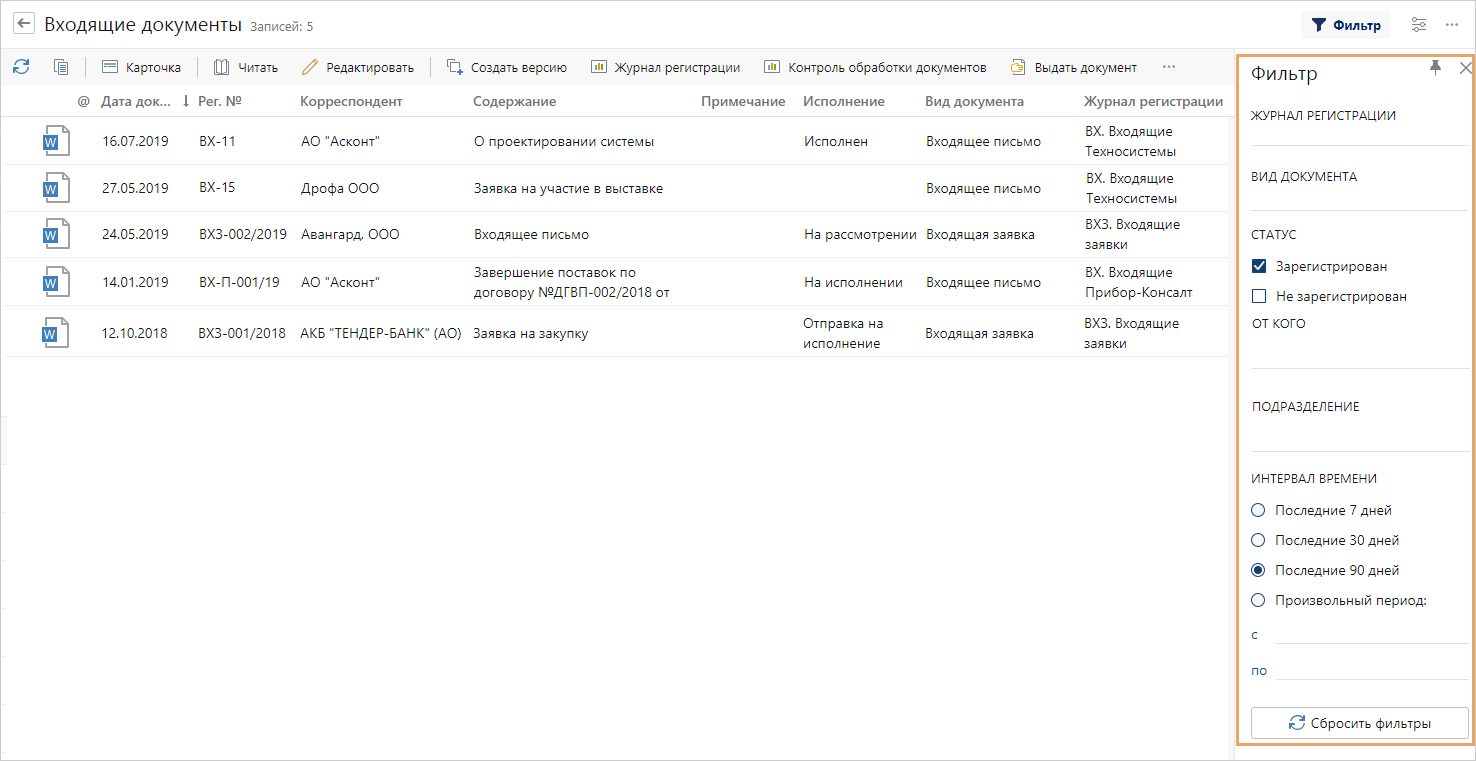Expand toolbar overflow menu after Выдать документ
Image resolution: width=1476 pixels, height=761 pixels.
click(1168, 67)
